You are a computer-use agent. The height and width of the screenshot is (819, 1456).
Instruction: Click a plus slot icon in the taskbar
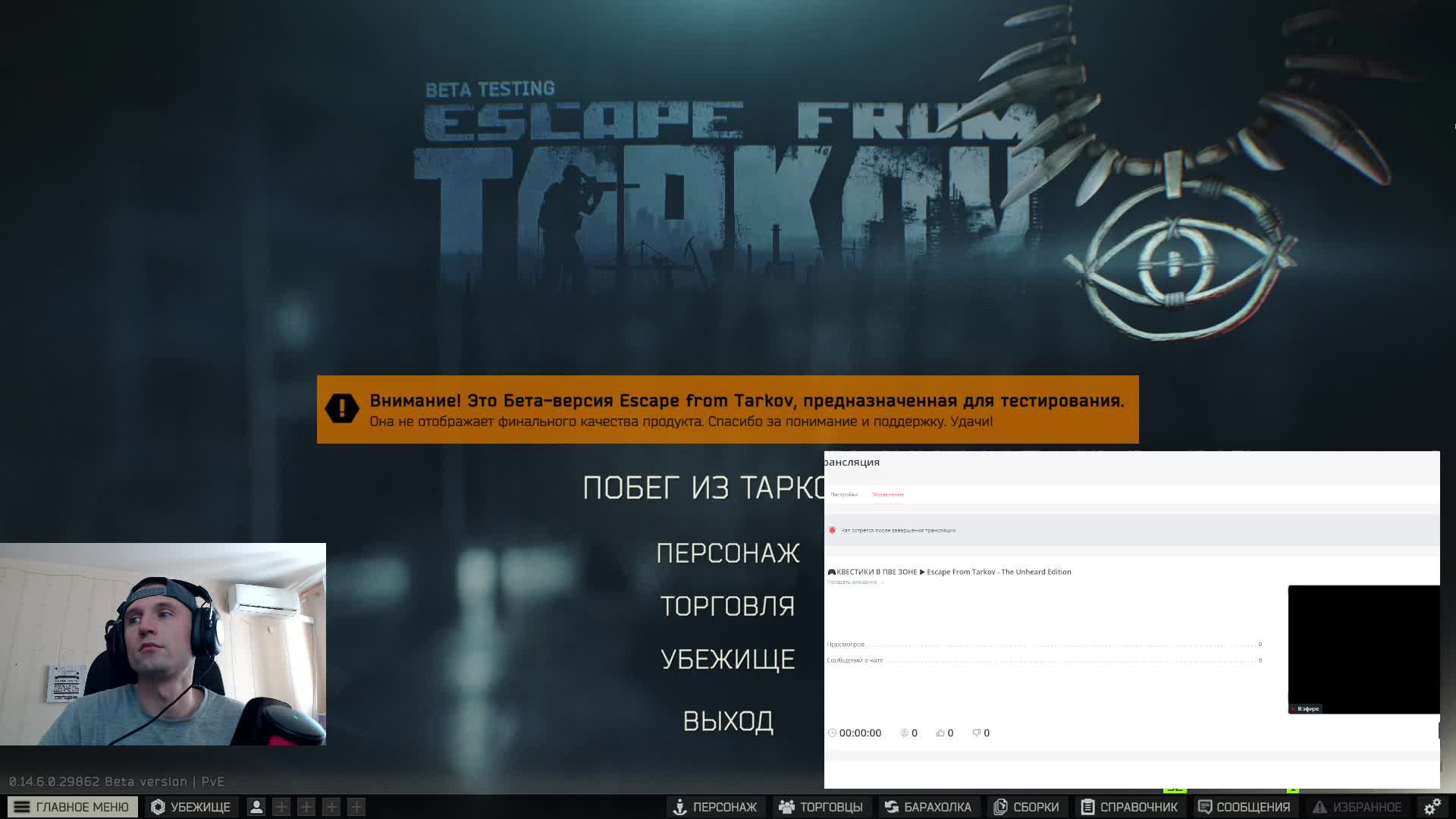tap(280, 807)
